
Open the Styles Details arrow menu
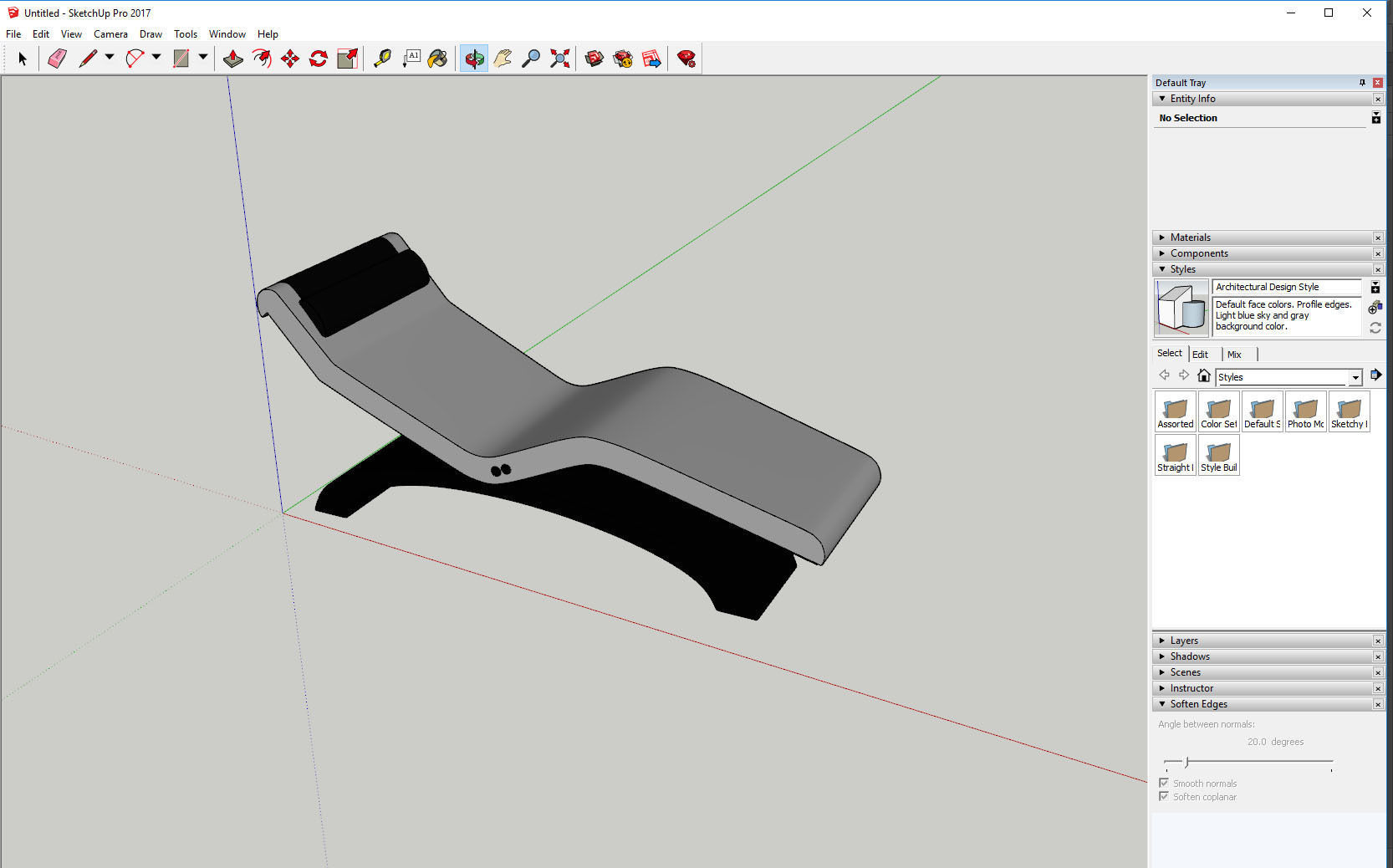pyautogui.click(x=1375, y=375)
